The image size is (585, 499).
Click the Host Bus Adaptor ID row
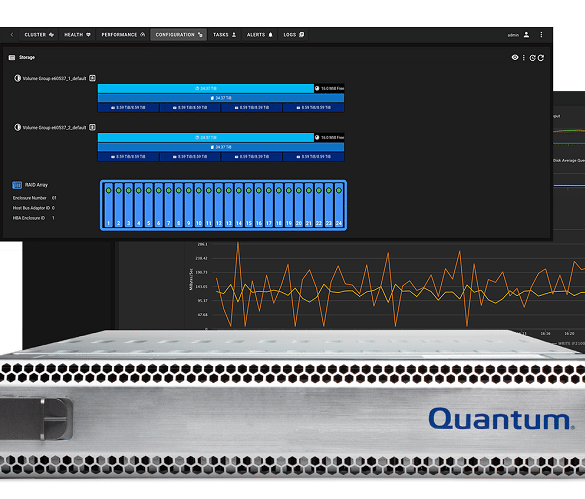[x=34, y=208]
